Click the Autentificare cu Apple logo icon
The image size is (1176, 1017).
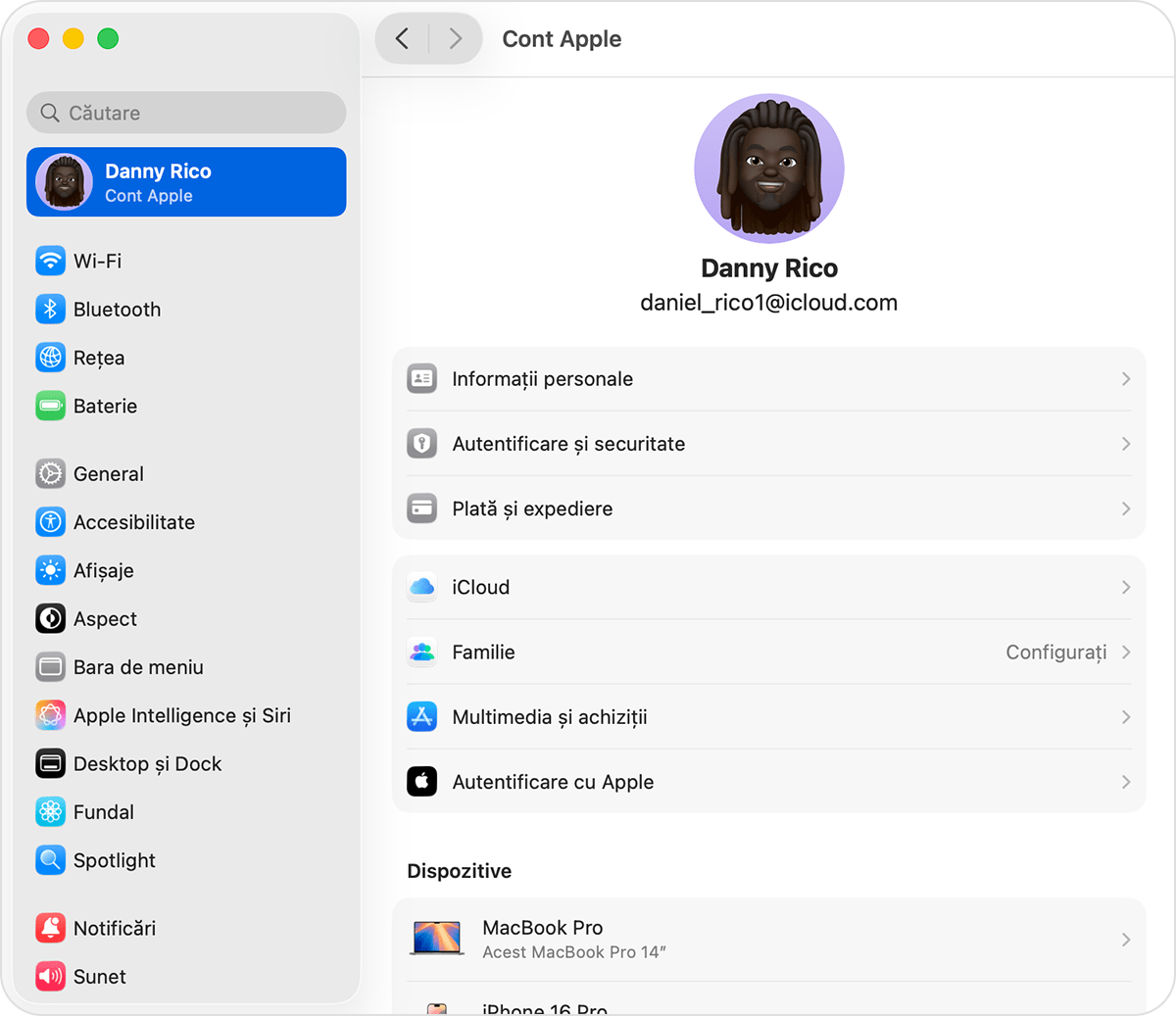[421, 782]
